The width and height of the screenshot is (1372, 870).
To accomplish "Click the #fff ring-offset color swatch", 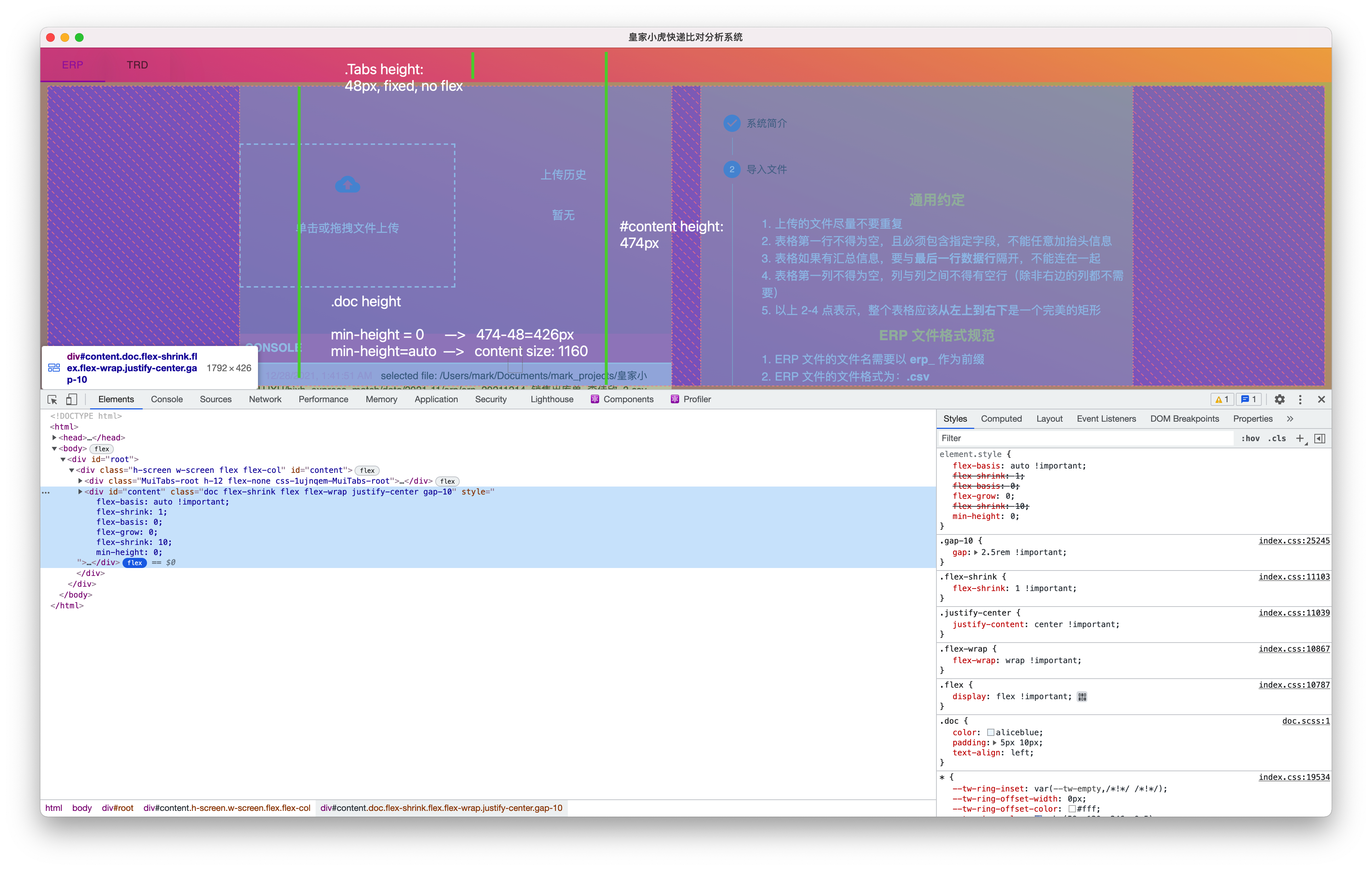I will pos(1072,809).
